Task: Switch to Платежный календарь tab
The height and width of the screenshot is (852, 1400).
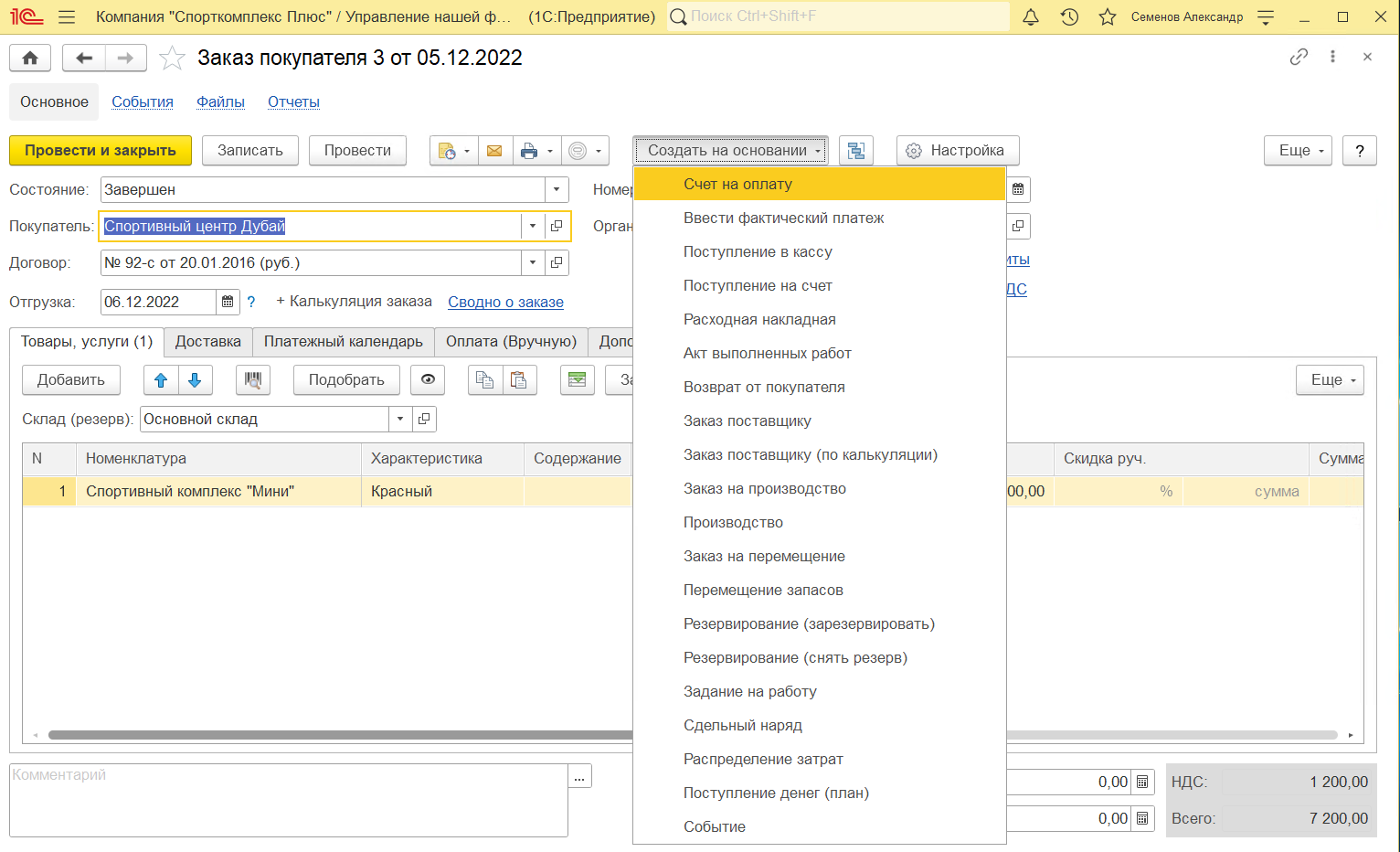Action: (344, 341)
